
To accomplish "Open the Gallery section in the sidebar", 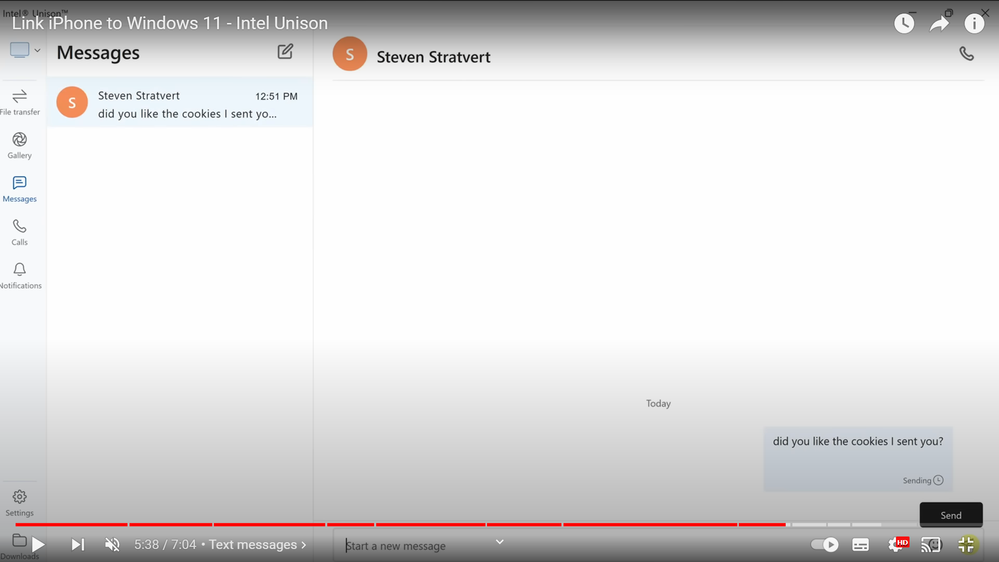I will (19, 145).
